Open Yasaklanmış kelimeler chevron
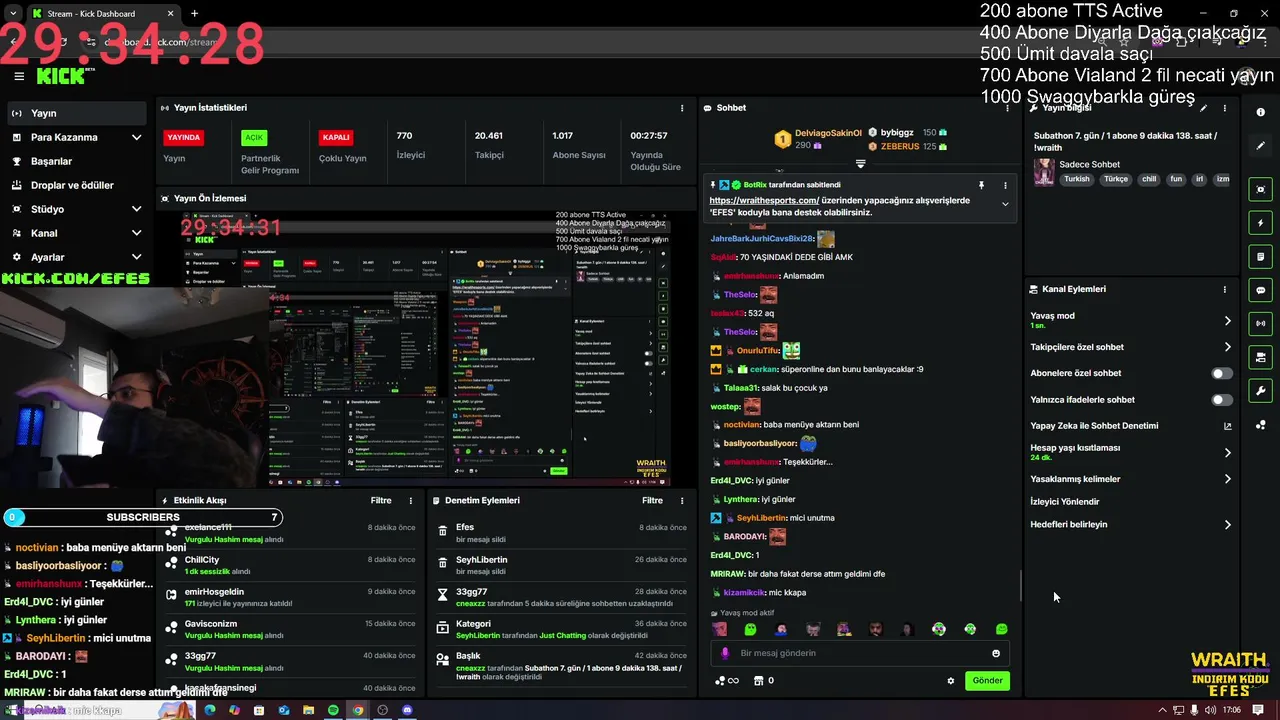Screen dimensions: 1280x720 [x=1228, y=479]
